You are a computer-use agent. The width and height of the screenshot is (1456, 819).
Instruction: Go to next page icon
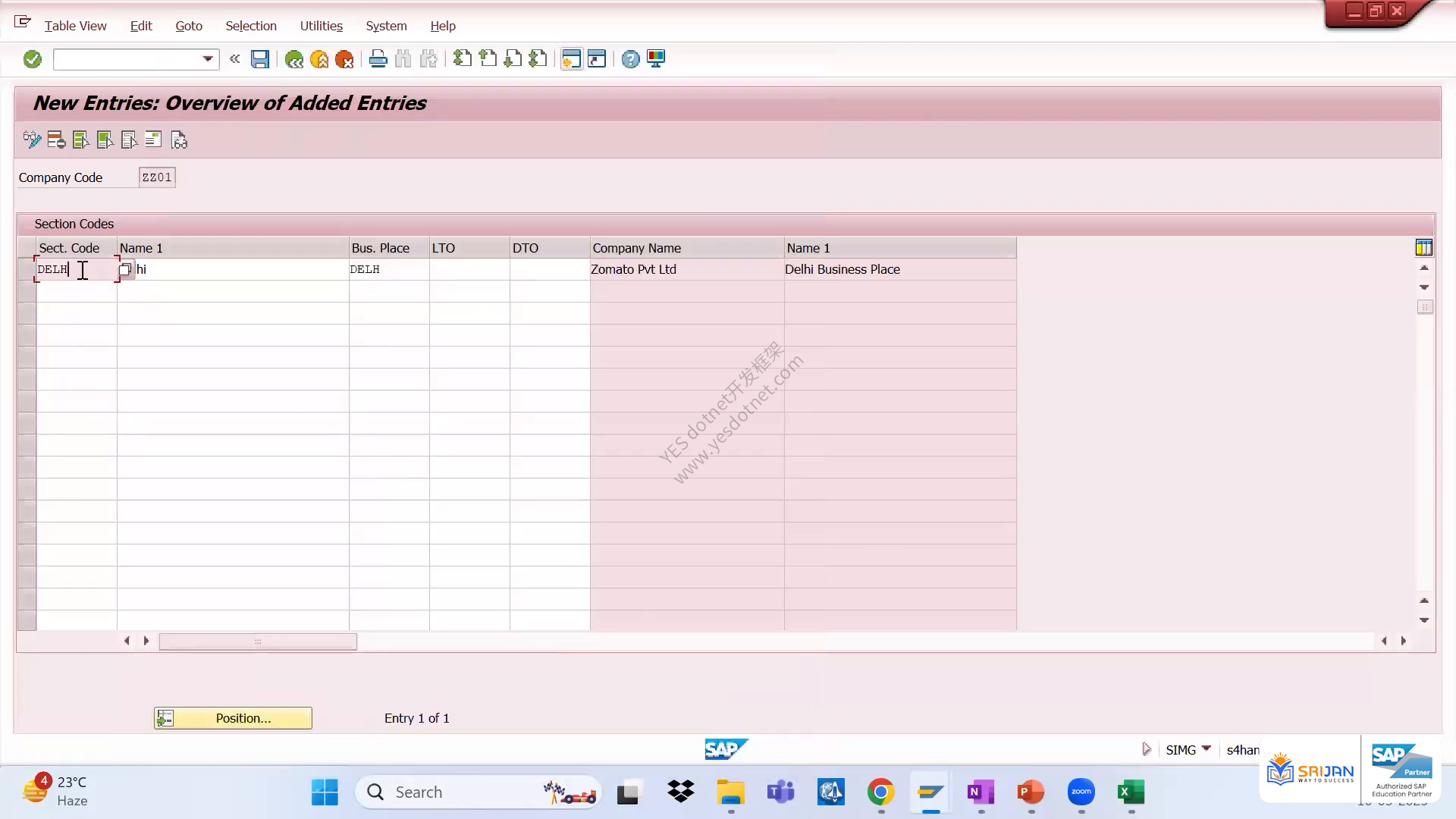point(513,59)
